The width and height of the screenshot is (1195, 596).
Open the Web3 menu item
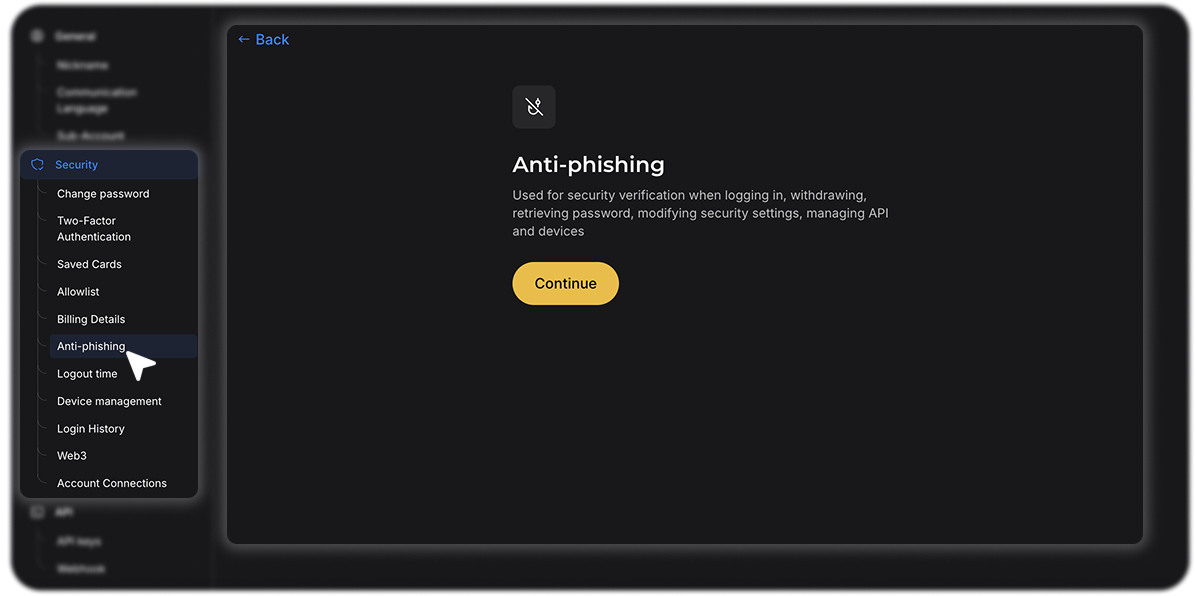pos(72,456)
